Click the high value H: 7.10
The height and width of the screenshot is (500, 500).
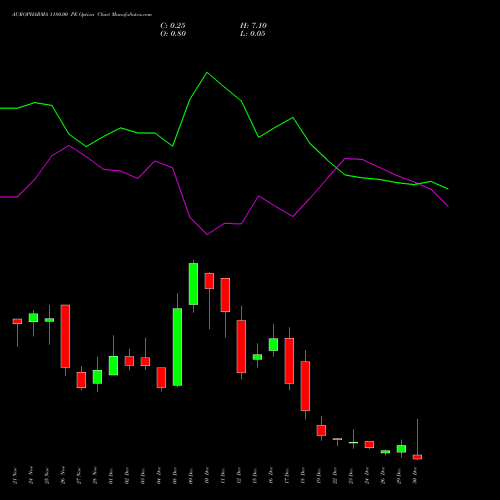pyautogui.click(x=253, y=26)
